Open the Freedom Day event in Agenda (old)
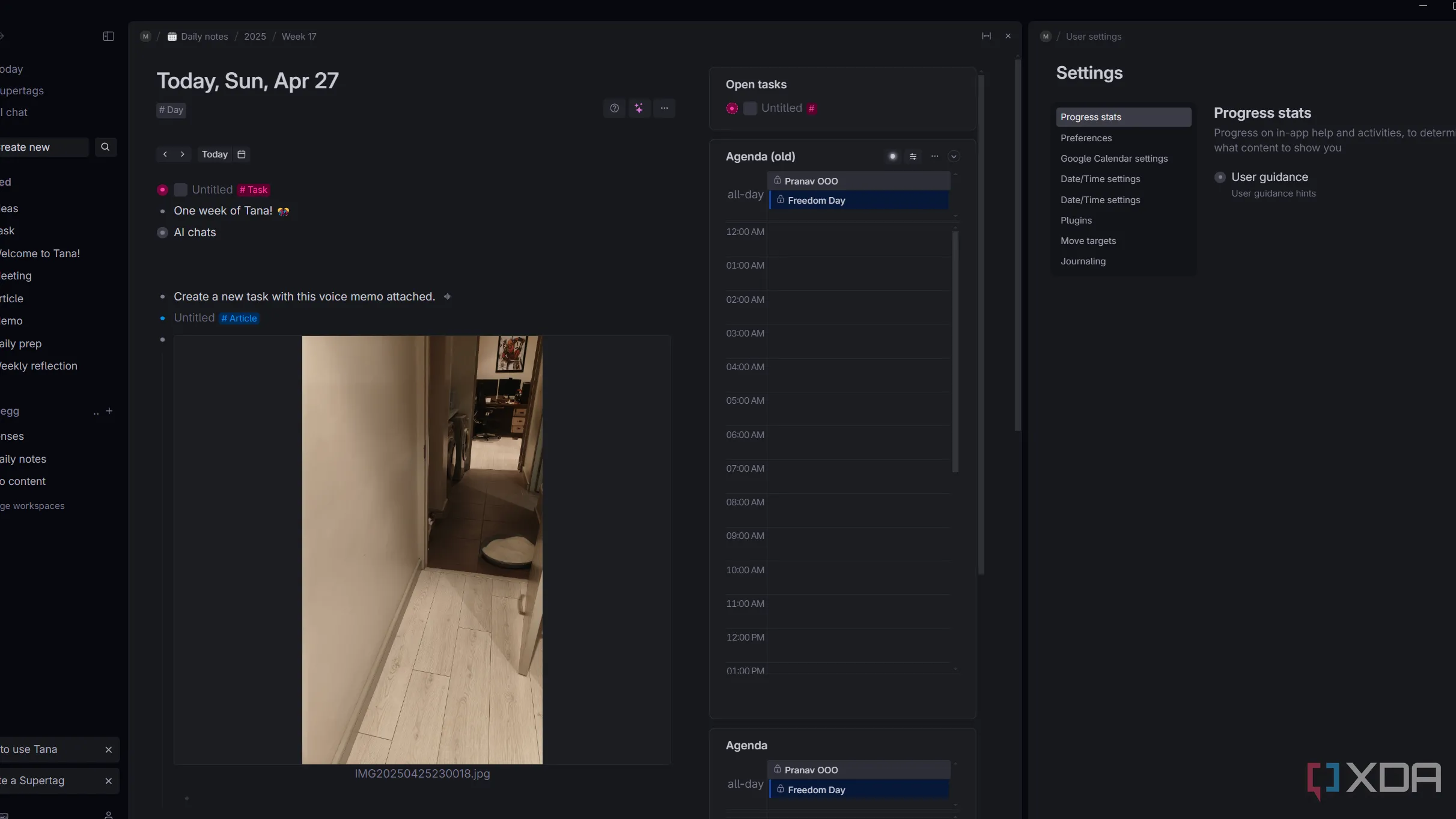 click(859, 200)
